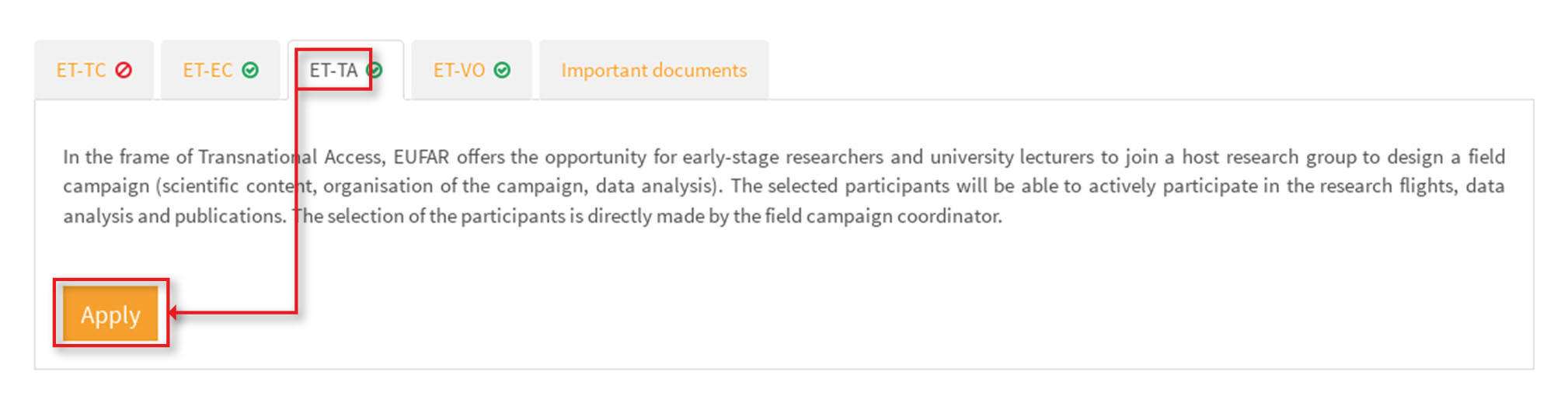This screenshot has height=403, width=1568.
Task: Open the ET-EC tab
Action: [x=207, y=70]
